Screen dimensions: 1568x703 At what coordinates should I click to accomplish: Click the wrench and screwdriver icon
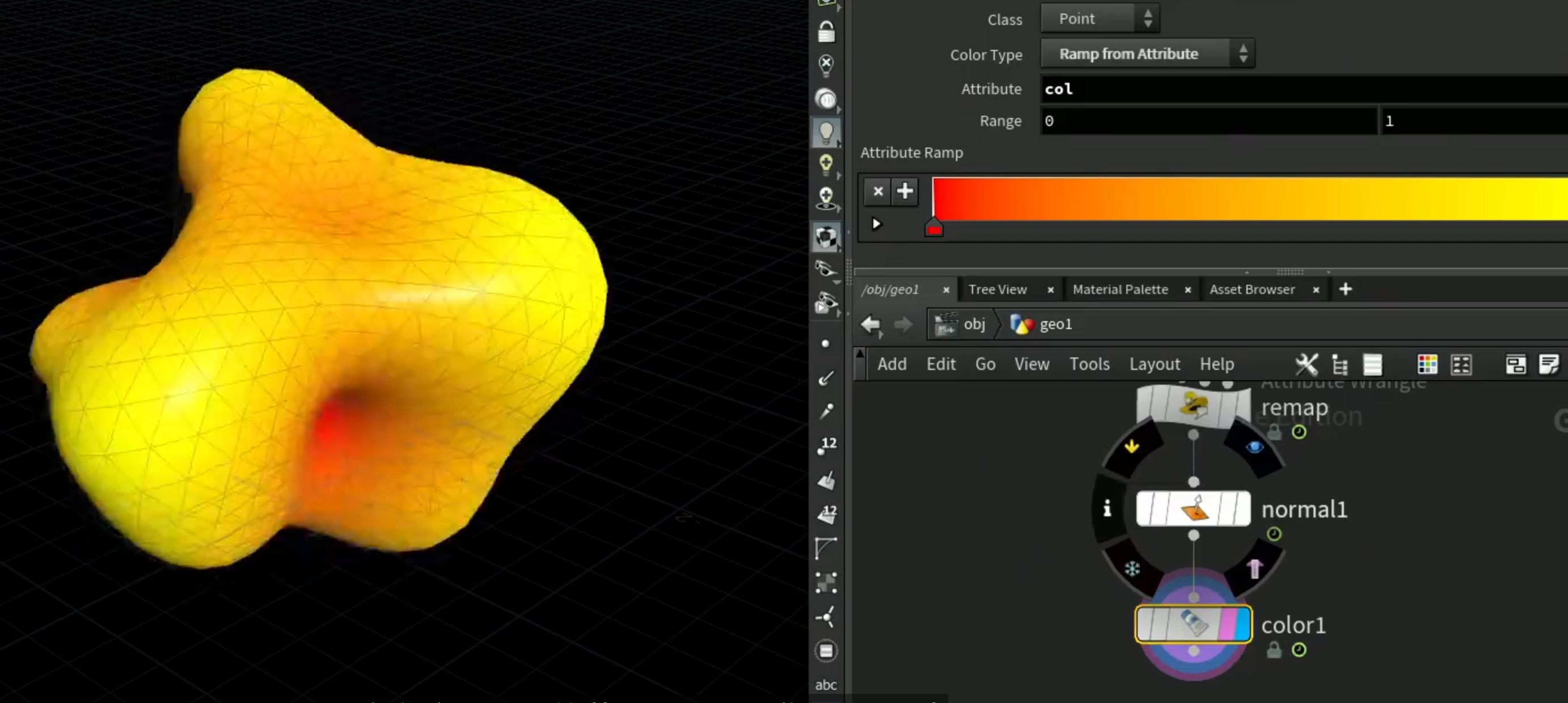coord(1306,365)
